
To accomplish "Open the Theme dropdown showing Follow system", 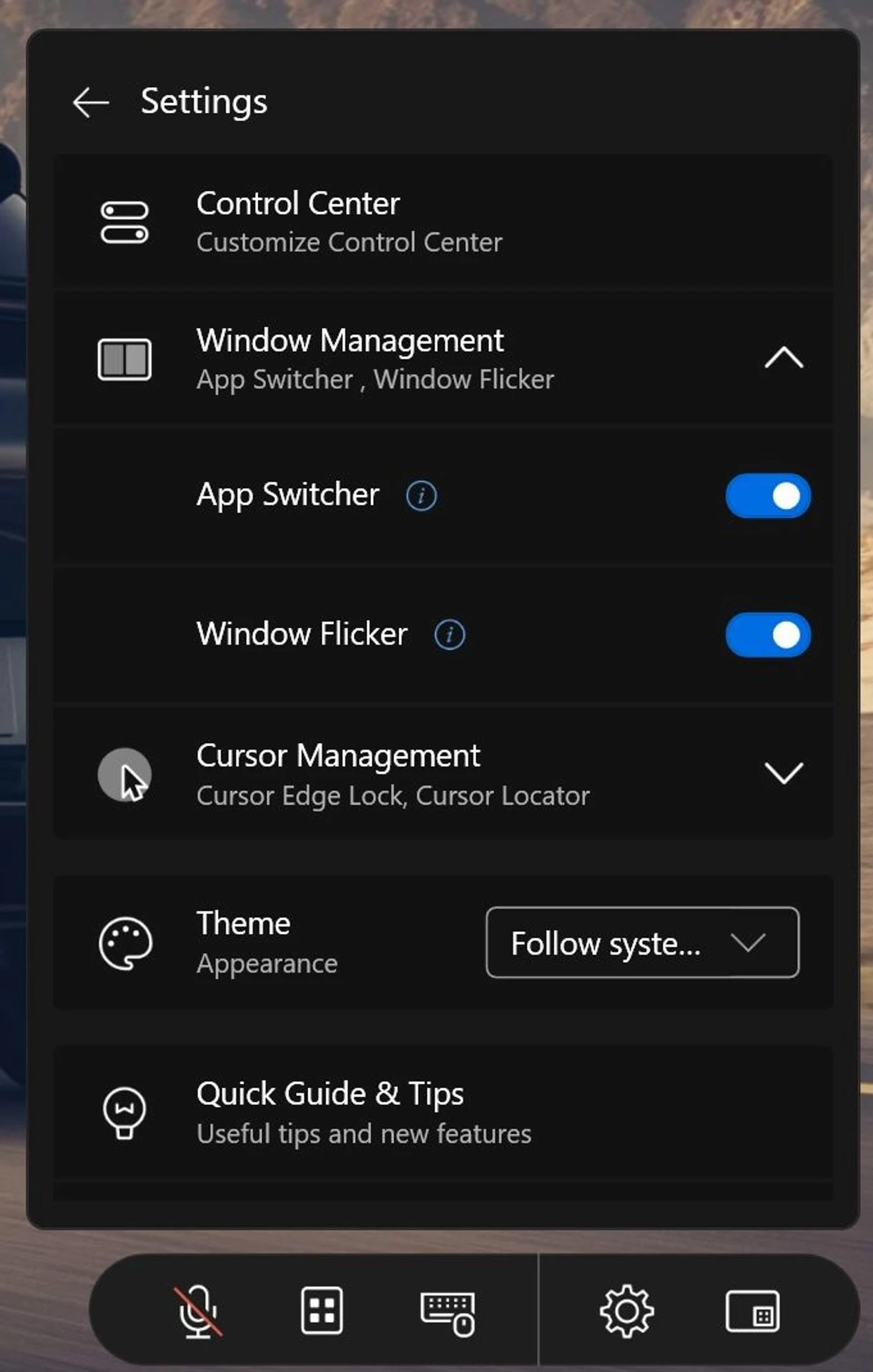I will click(x=642, y=943).
